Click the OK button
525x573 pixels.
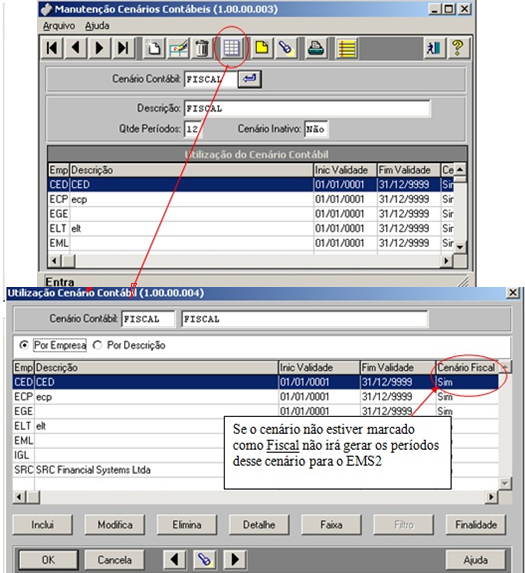coord(48,559)
